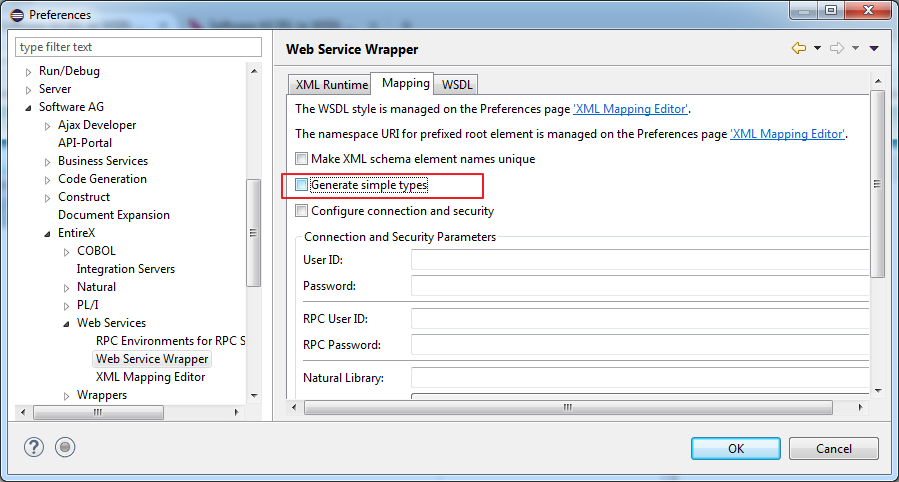Select Integration Servers tree item
Viewport: 899px width, 482px height.
click(x=126, y=269)
